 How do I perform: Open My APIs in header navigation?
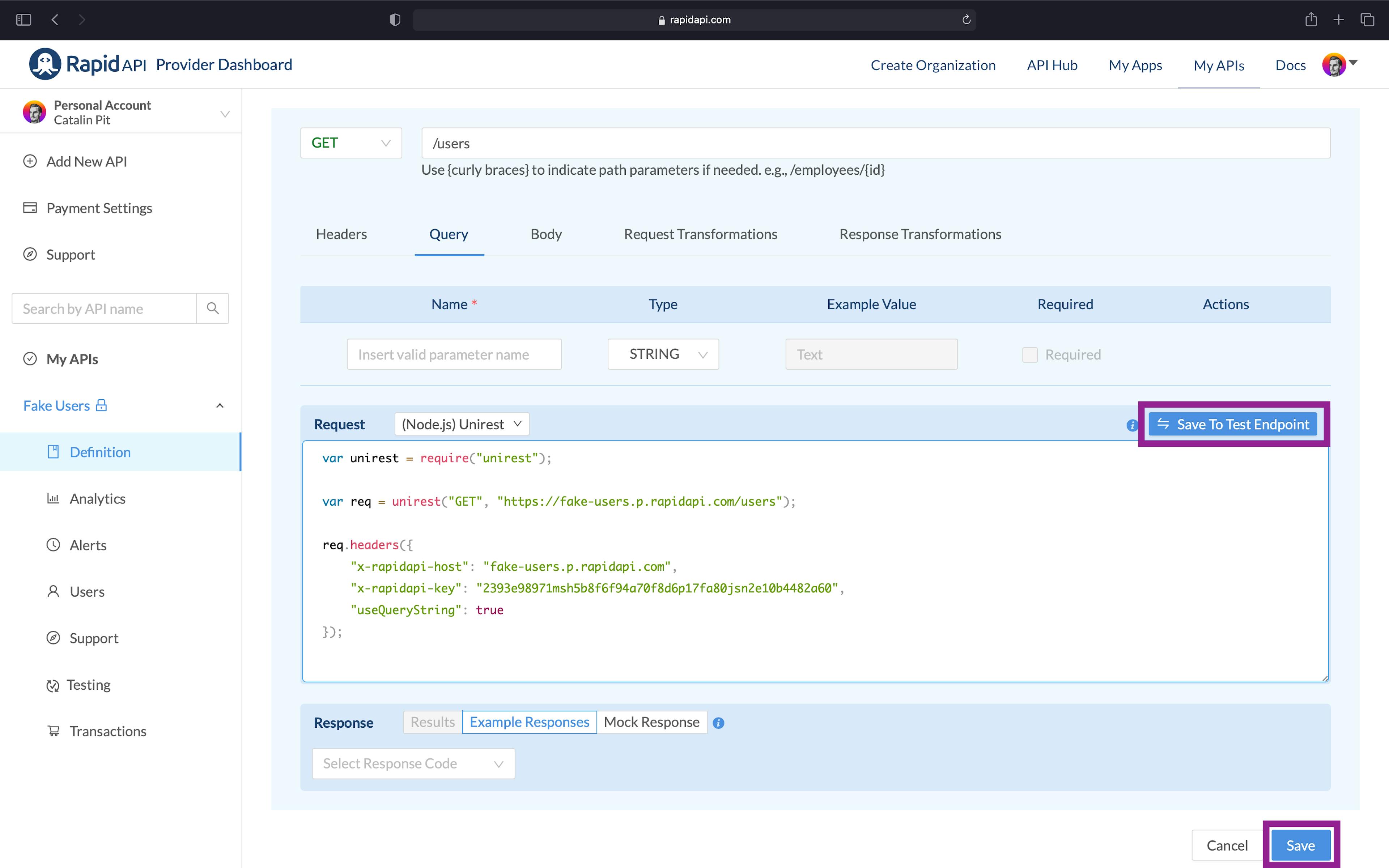pos(1219,65)
